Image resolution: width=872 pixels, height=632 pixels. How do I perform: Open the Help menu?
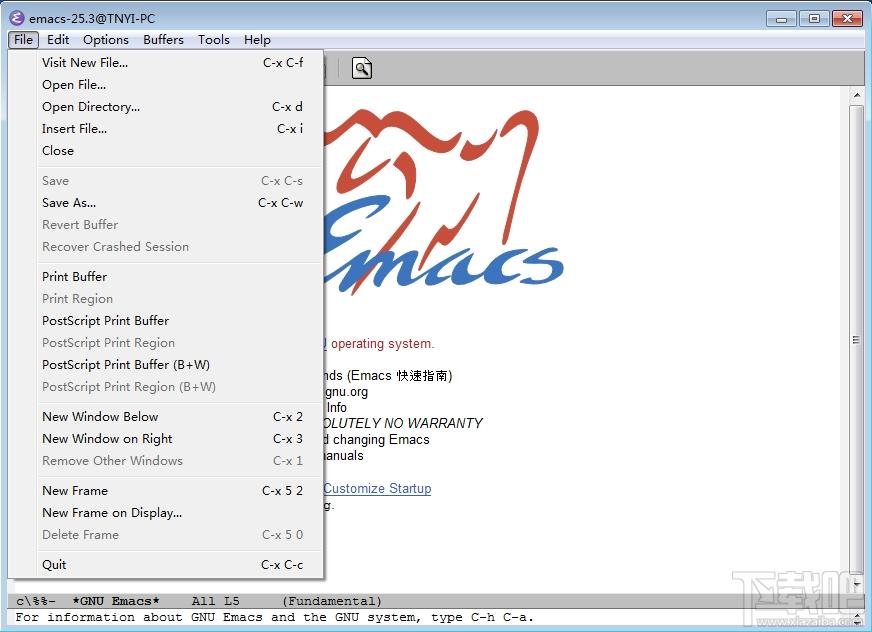click(x=257, y=40)
